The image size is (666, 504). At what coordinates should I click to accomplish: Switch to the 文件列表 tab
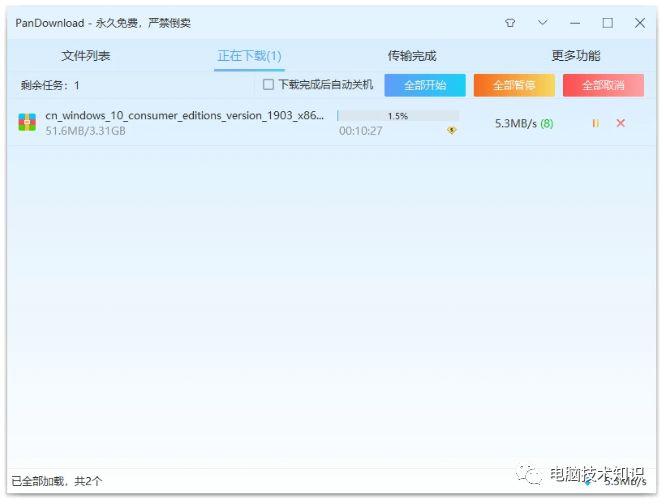[x=86, y=56]
